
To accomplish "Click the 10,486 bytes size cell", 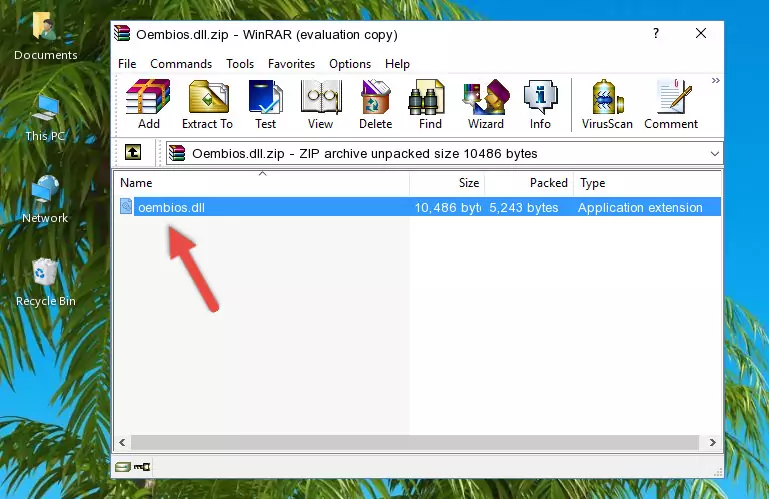I will point(447,208).
